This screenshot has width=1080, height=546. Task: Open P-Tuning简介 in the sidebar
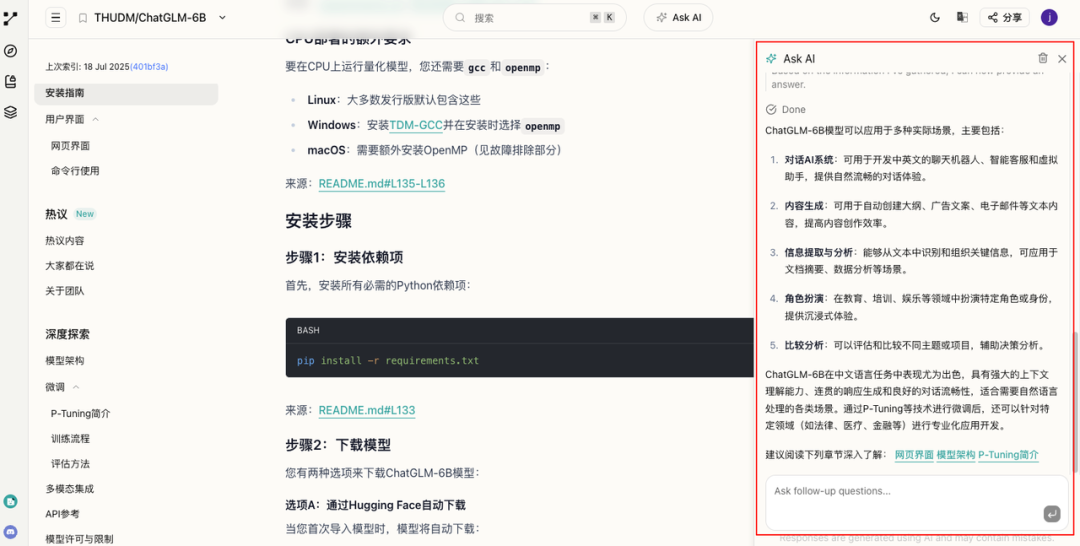pyautogui.click(x=81, y=414)
